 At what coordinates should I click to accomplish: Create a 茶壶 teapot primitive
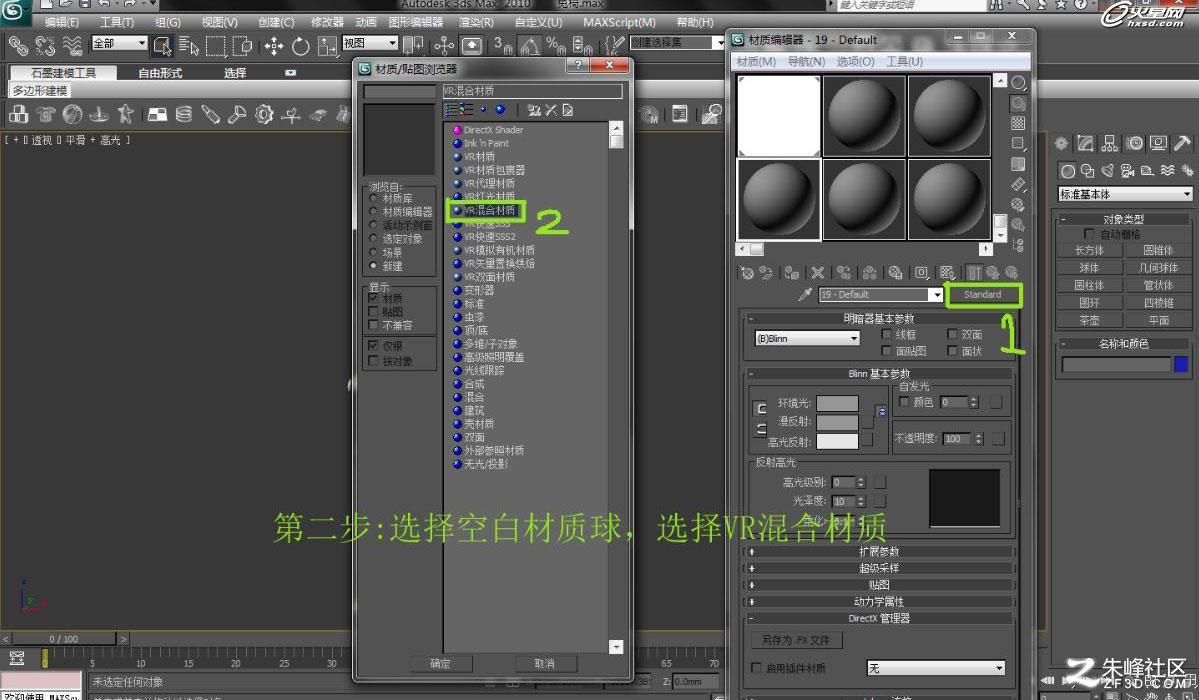coord(1089,321)
